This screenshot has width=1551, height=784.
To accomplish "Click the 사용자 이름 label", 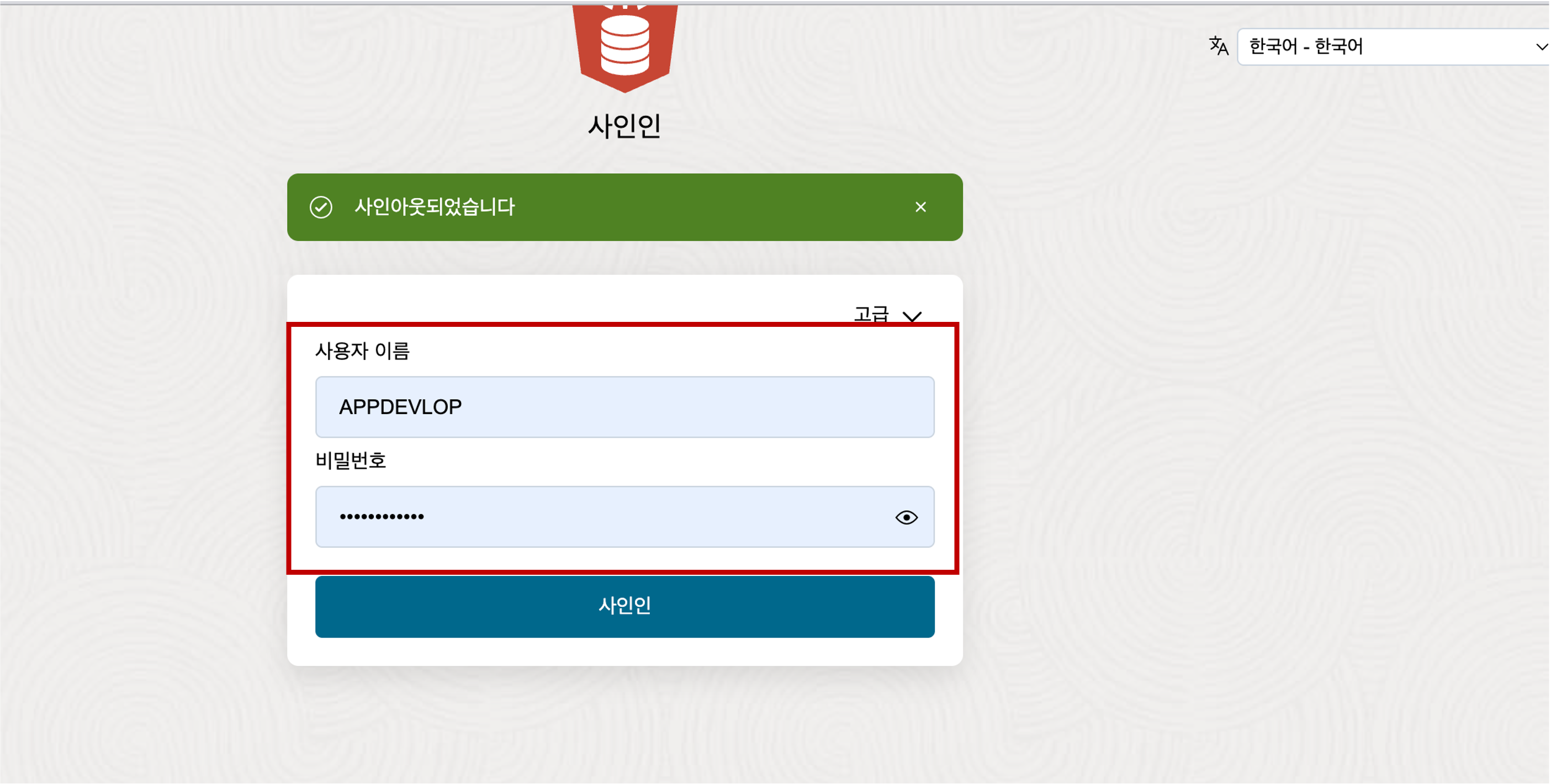I will point(362,351).
